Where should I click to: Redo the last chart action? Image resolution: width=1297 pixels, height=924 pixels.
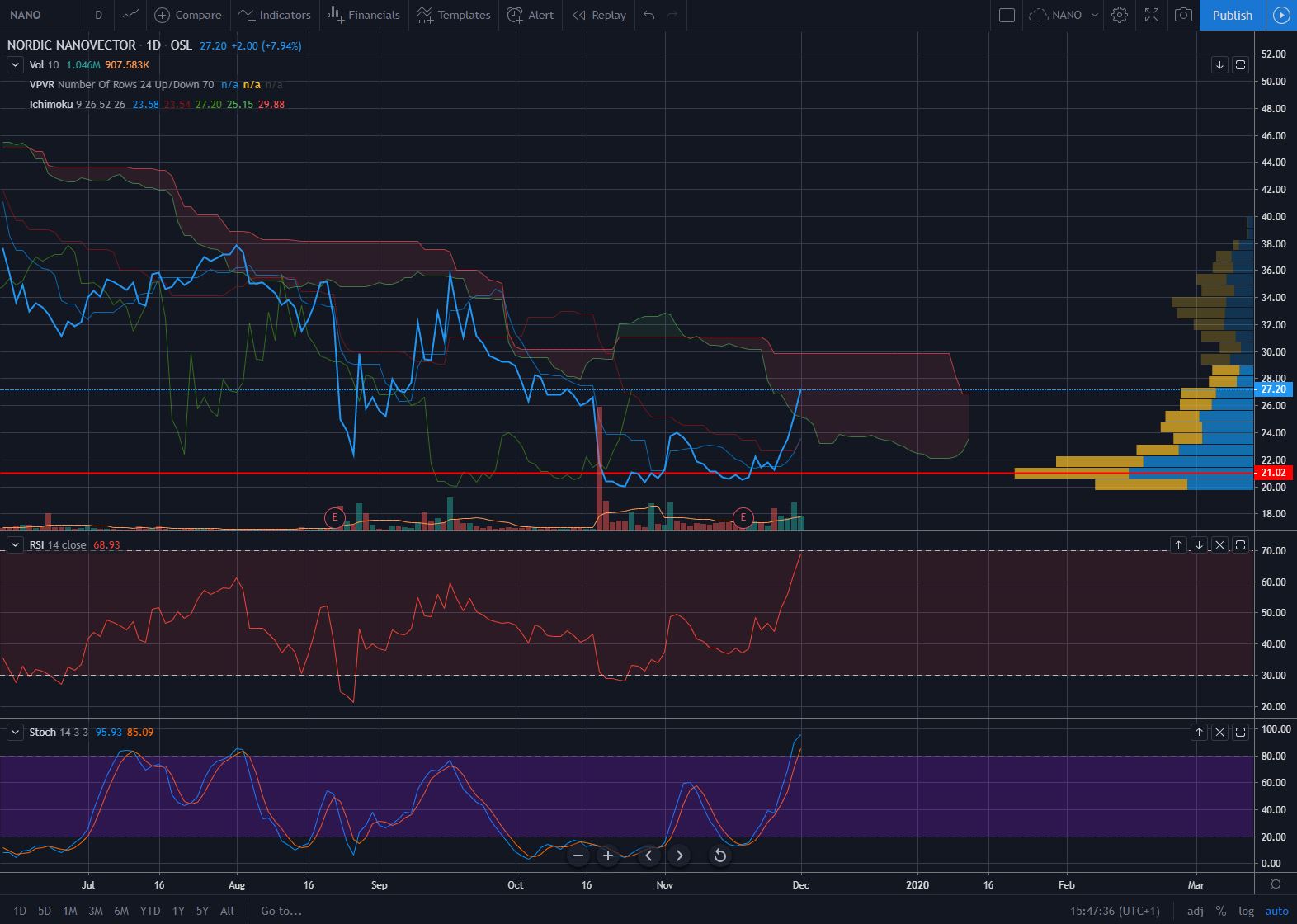(x=672, y=15)
